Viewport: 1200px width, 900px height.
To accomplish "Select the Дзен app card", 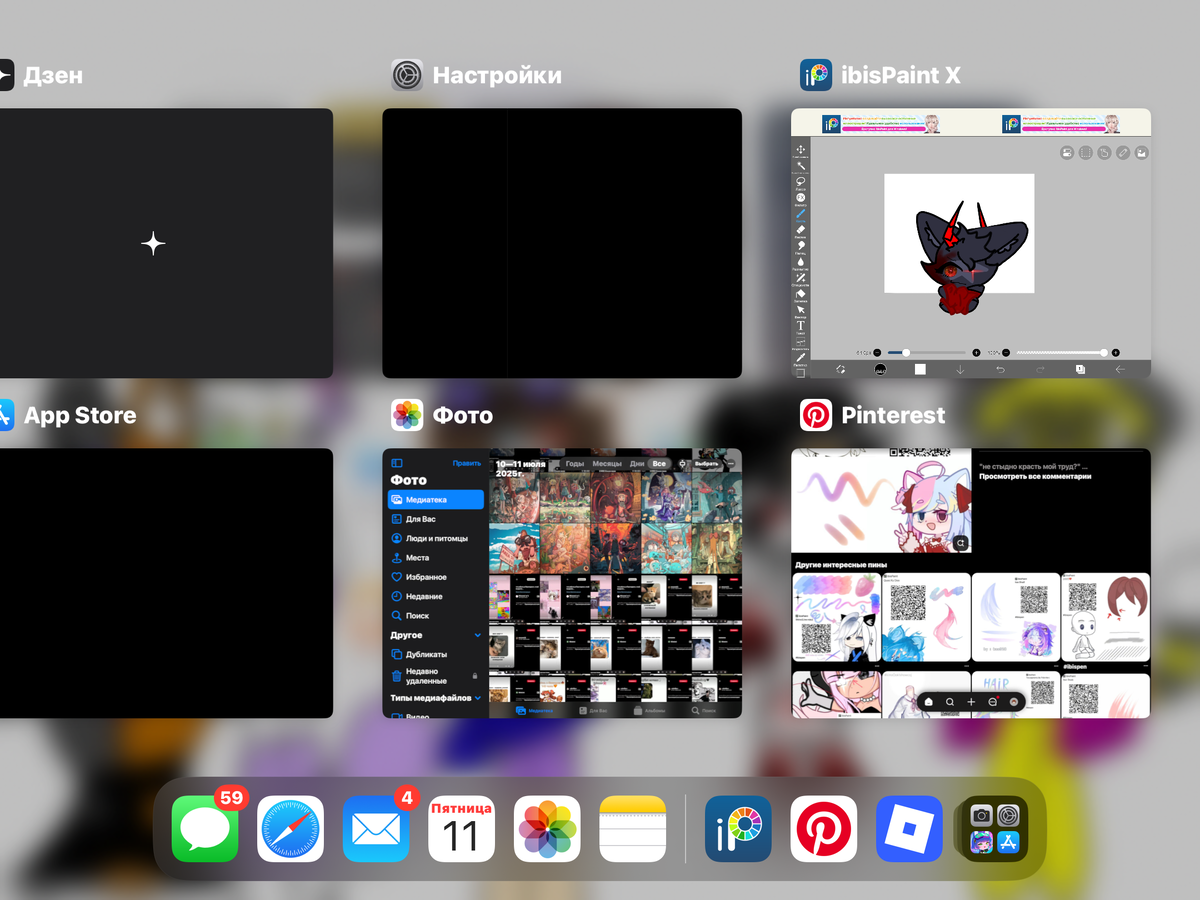I will tap(166, 243).
